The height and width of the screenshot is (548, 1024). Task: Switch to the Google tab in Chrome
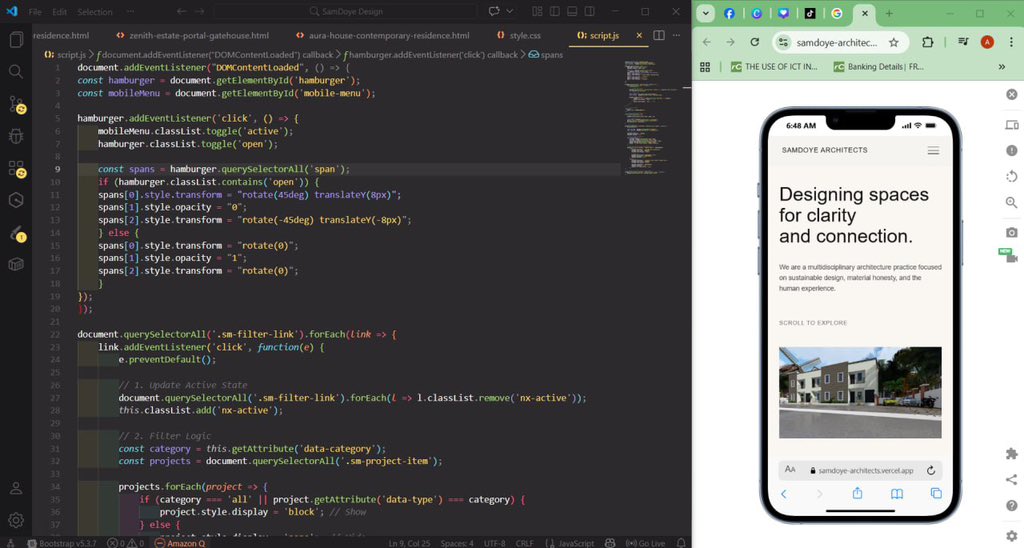pos(837,13)
